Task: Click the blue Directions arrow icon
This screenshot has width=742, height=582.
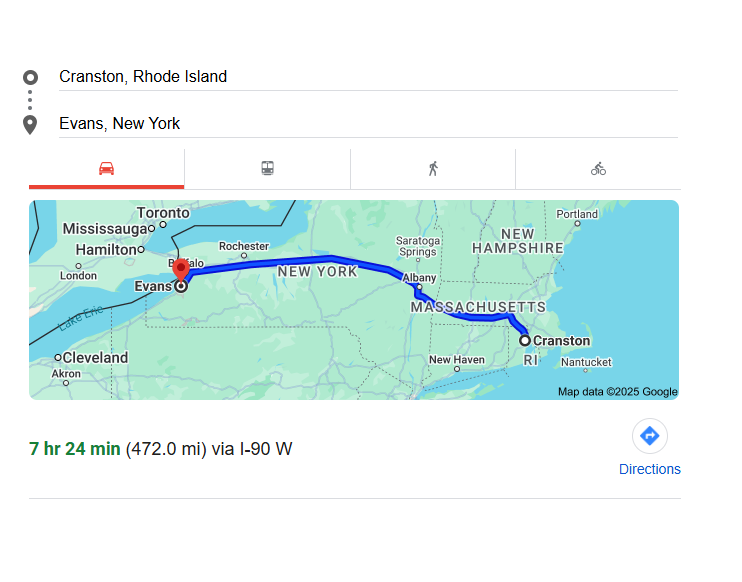Action: pyautogui.click(x=649, y=436)
